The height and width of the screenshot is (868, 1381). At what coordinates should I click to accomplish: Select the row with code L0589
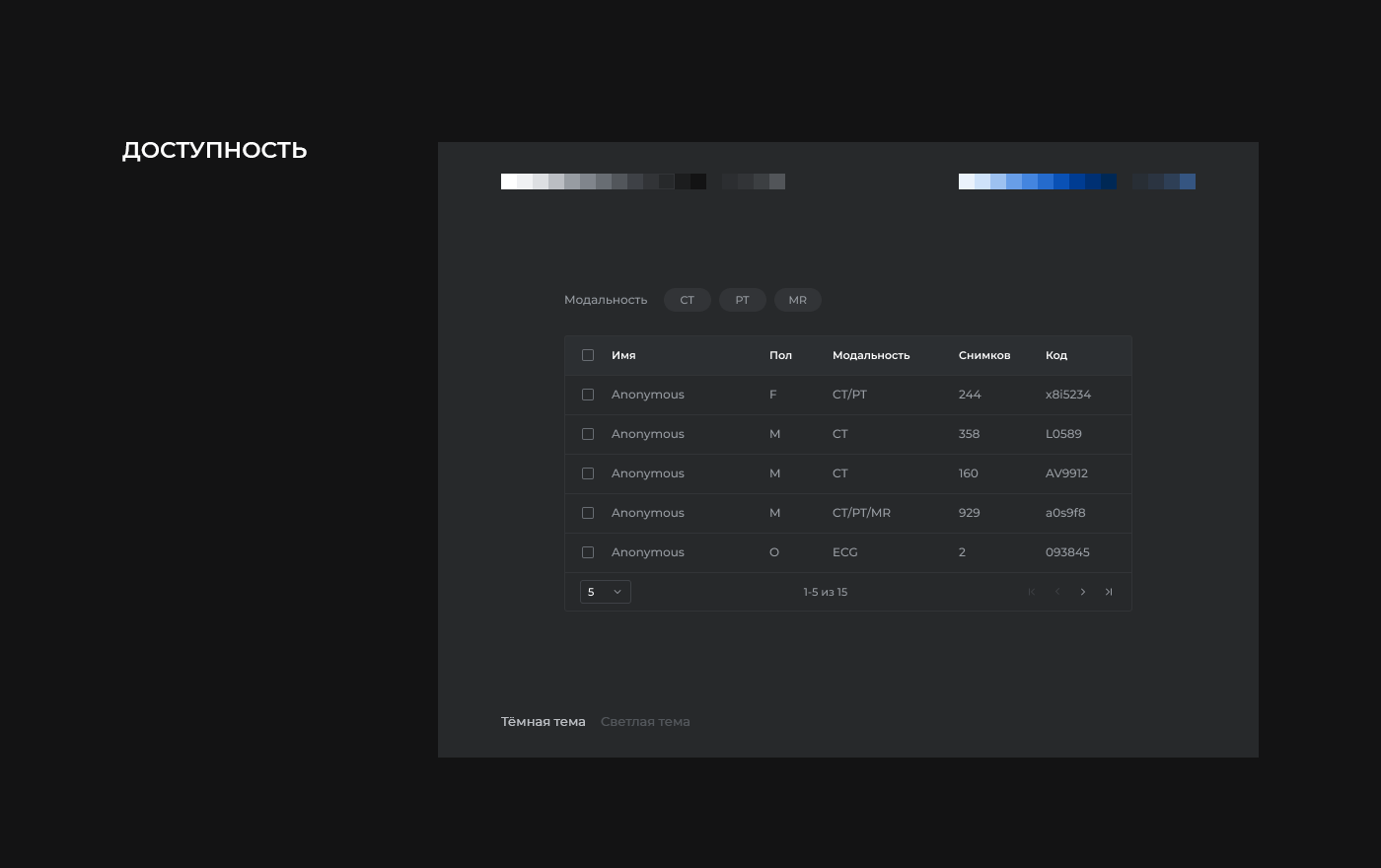pyautogui.click(x=588, y=434)
